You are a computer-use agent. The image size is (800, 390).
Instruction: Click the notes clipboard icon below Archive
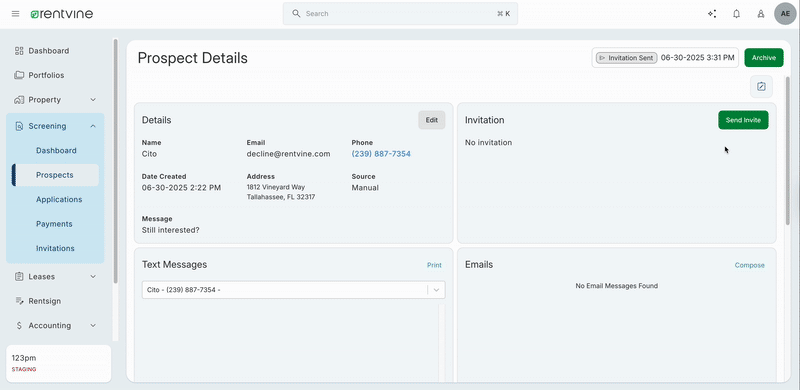coord(761,86)
